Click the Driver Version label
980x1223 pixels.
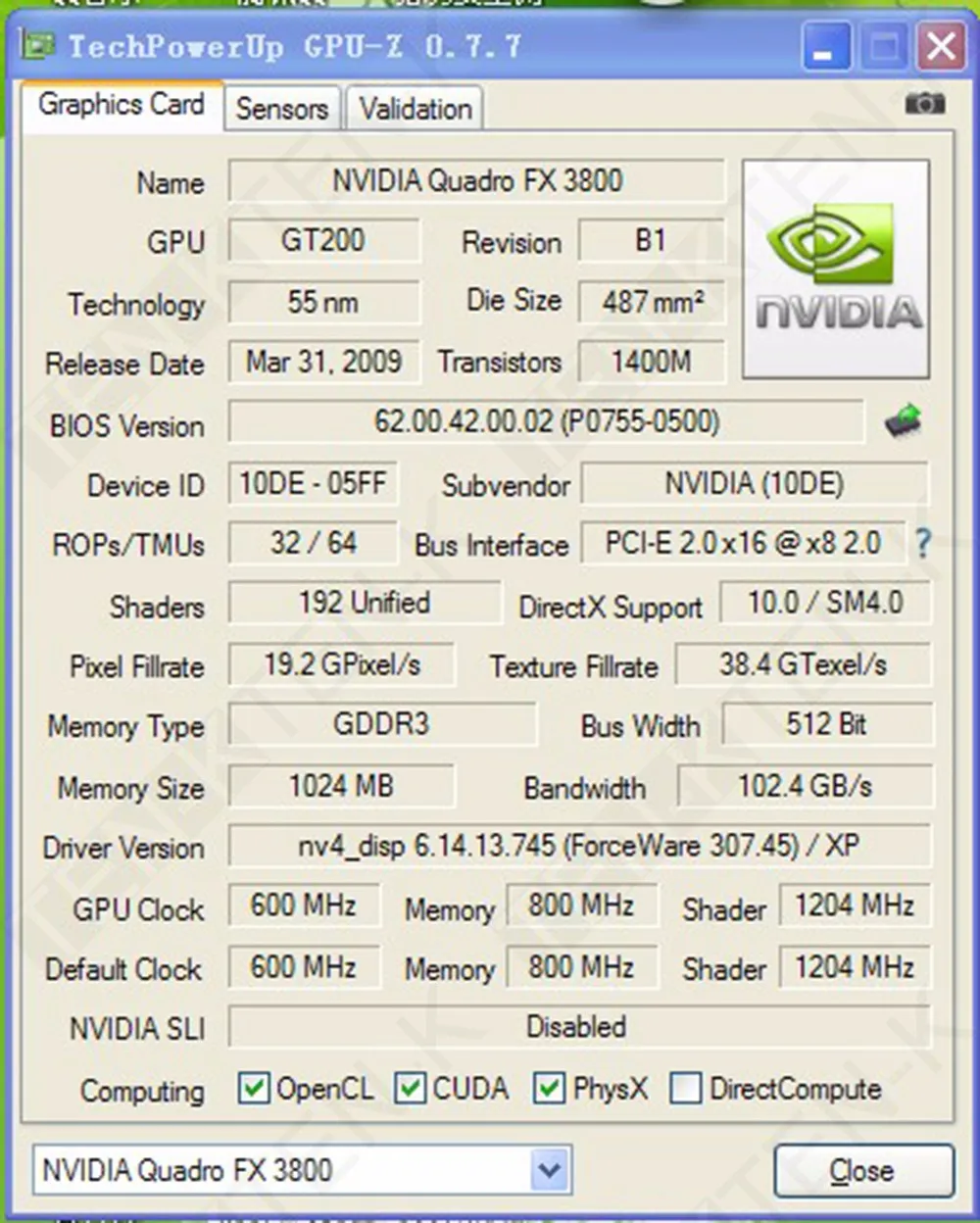click(123, 848)
